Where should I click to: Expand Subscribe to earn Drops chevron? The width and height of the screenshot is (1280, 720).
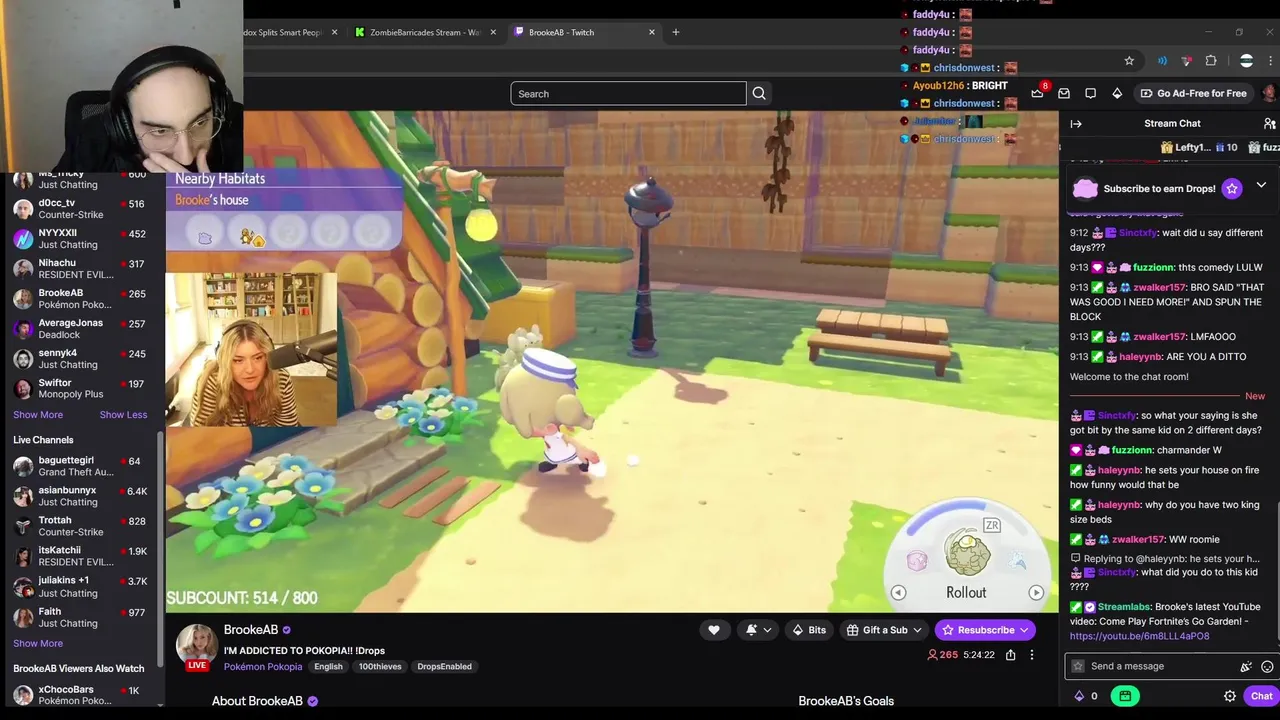pyautogui.click(x=1261, y=186)
